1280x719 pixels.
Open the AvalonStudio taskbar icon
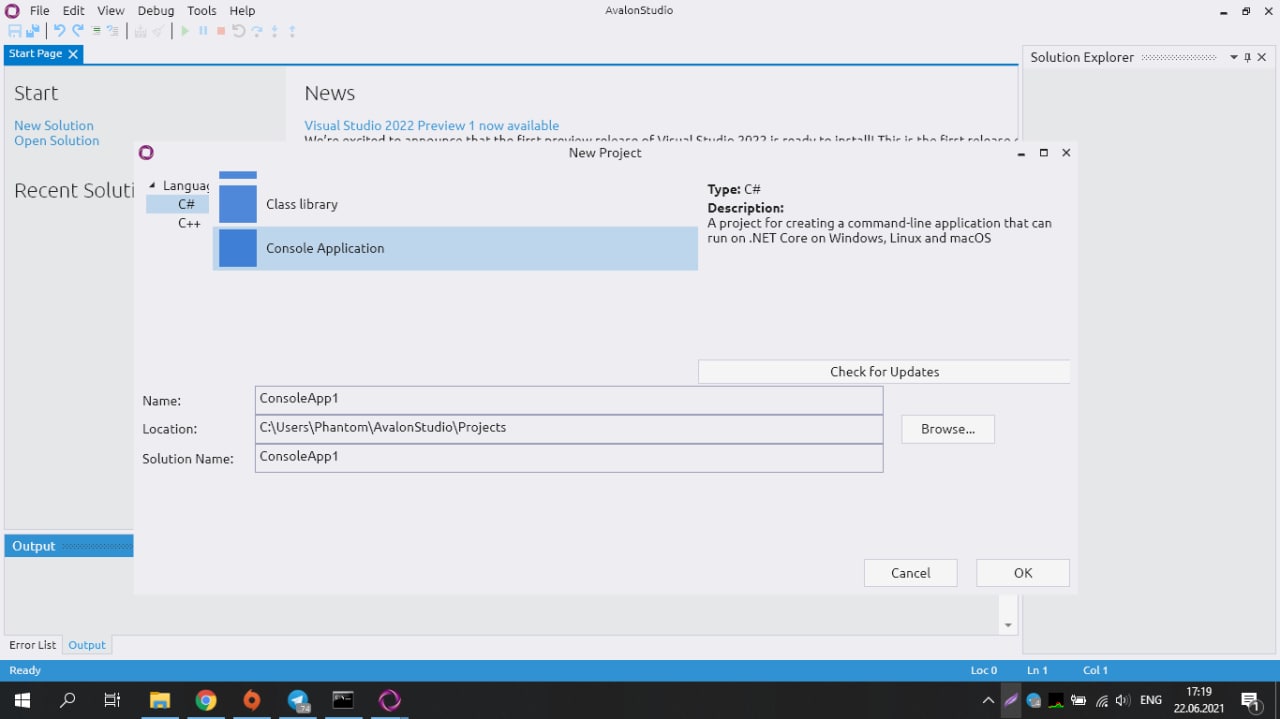pos(390,700)
